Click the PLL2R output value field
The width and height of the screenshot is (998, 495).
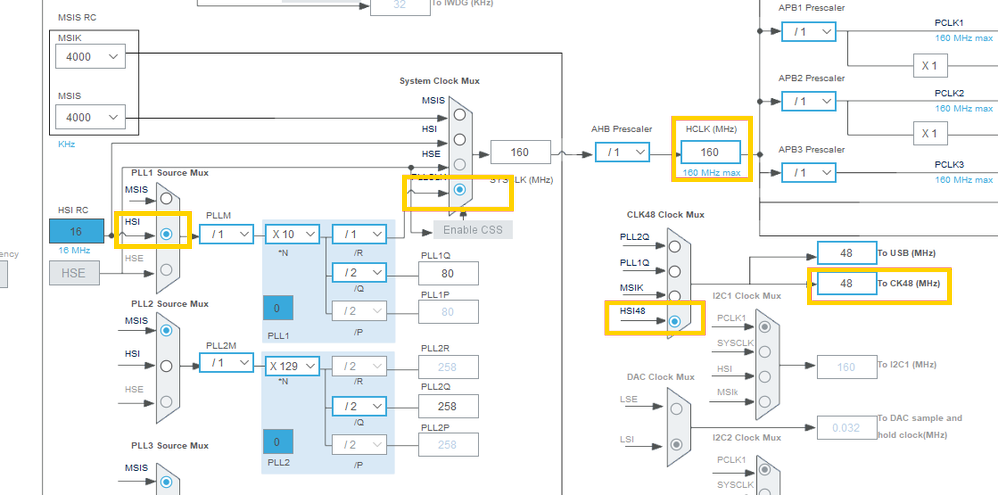[x=448, y=367]
